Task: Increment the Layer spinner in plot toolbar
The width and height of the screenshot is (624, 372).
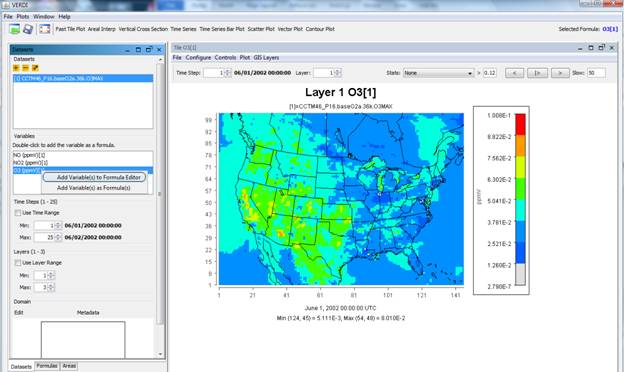Action: coord(337,71)
